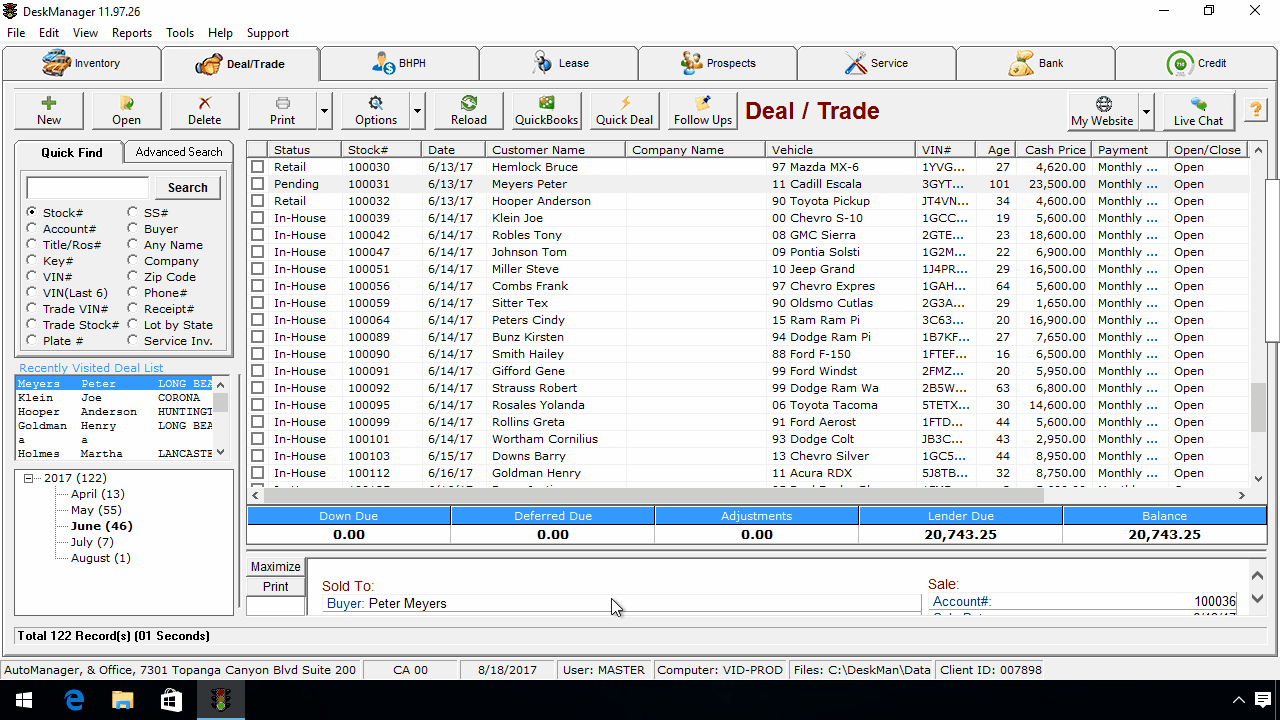Check the box for Klein Joe row

[x=257, y=218]
